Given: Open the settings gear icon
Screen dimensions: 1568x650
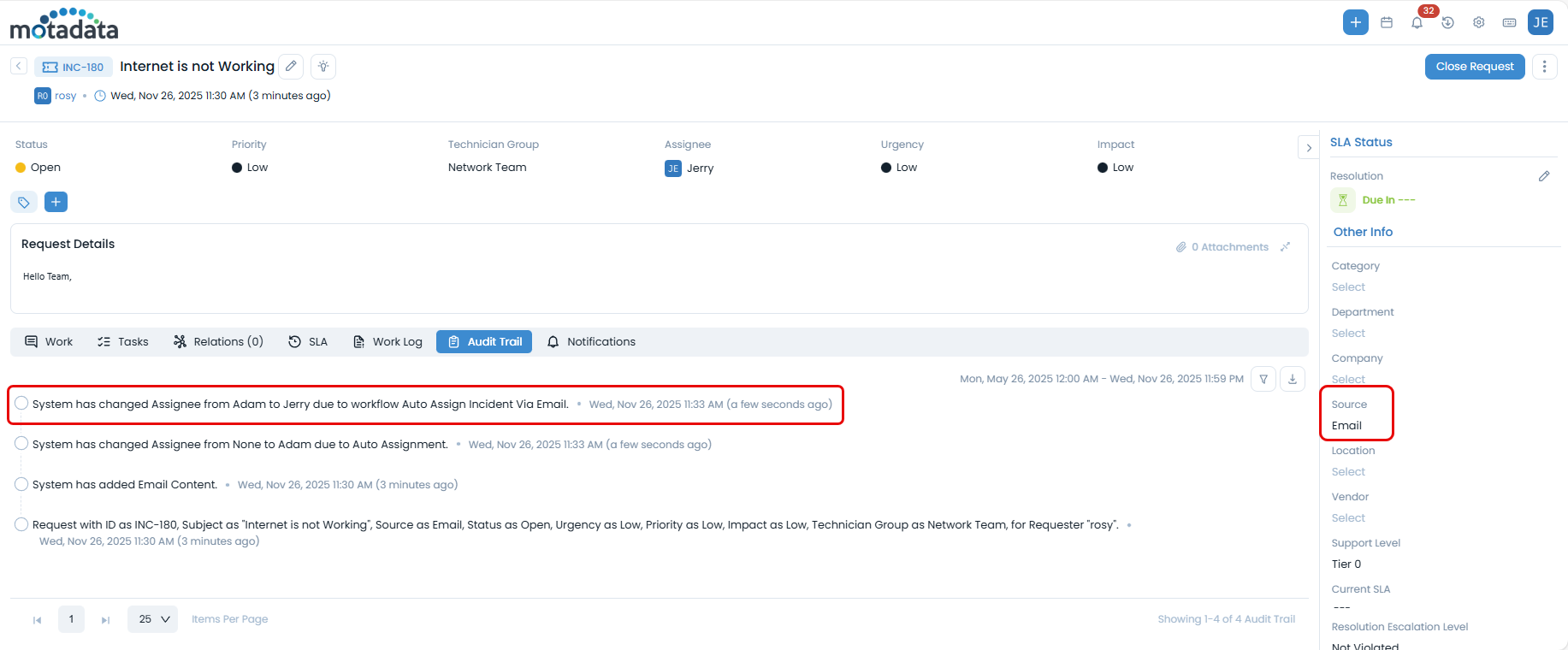Looking at the screenshot, I should pyautogui.click(x=1478, y=22).
